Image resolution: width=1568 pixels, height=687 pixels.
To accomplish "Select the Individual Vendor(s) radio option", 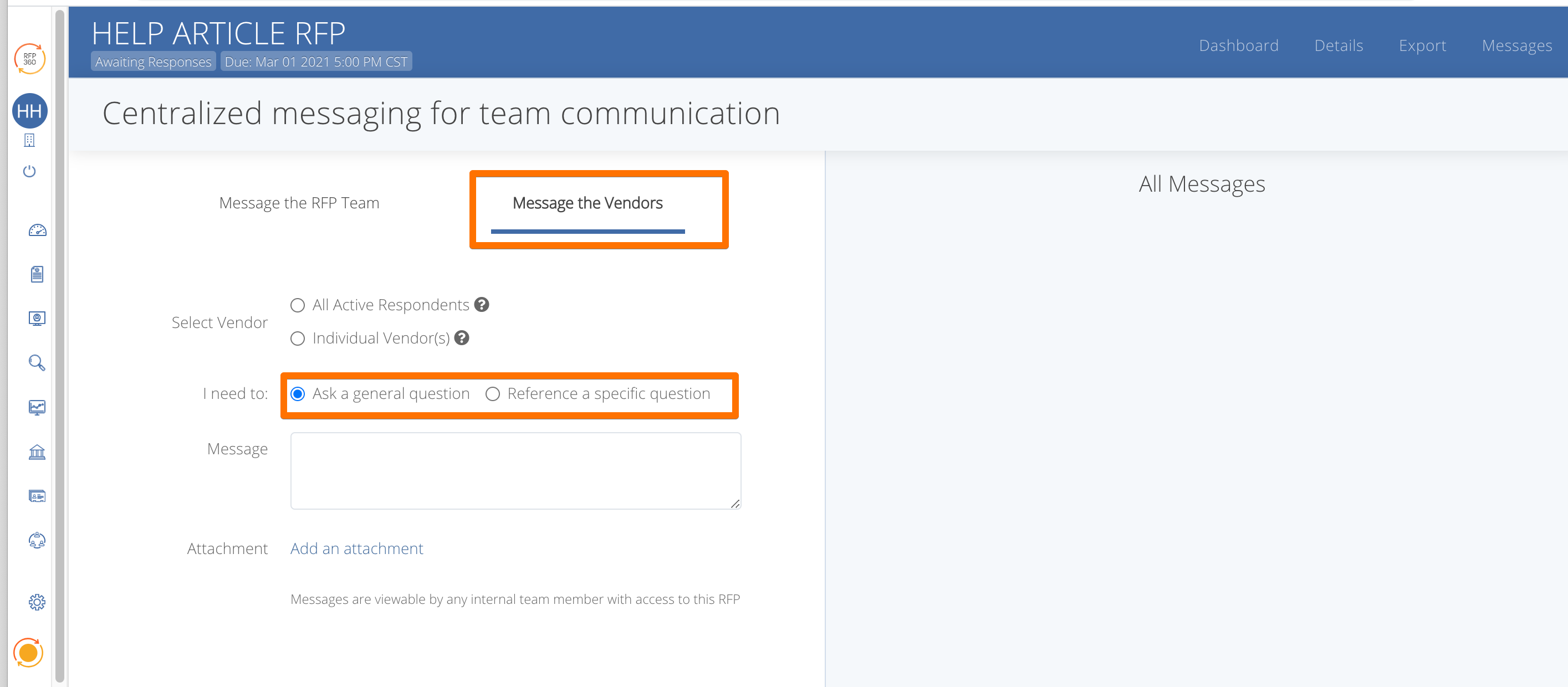I will [298, 339].
